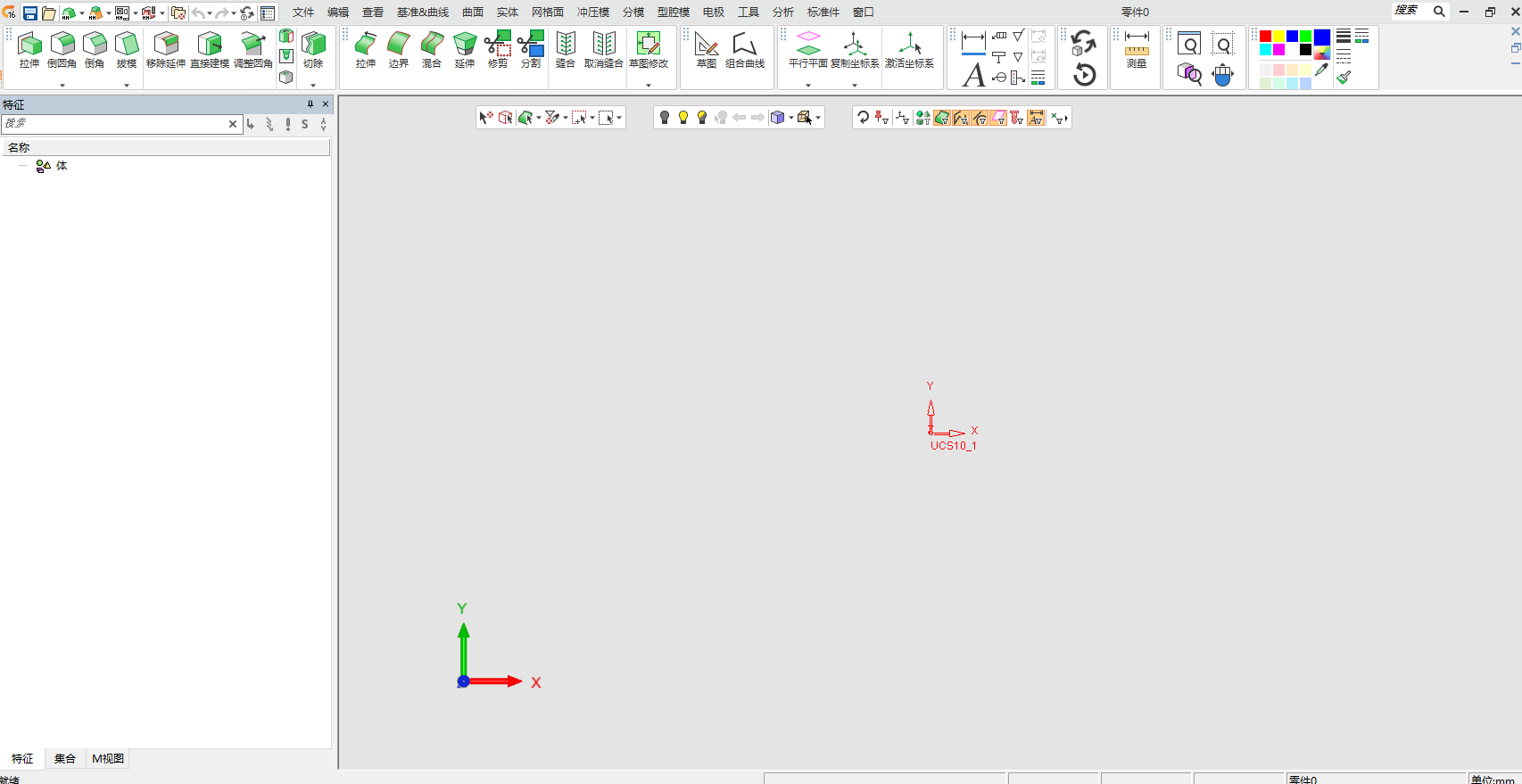Toggle the dark light bulb hide icon

664,118
